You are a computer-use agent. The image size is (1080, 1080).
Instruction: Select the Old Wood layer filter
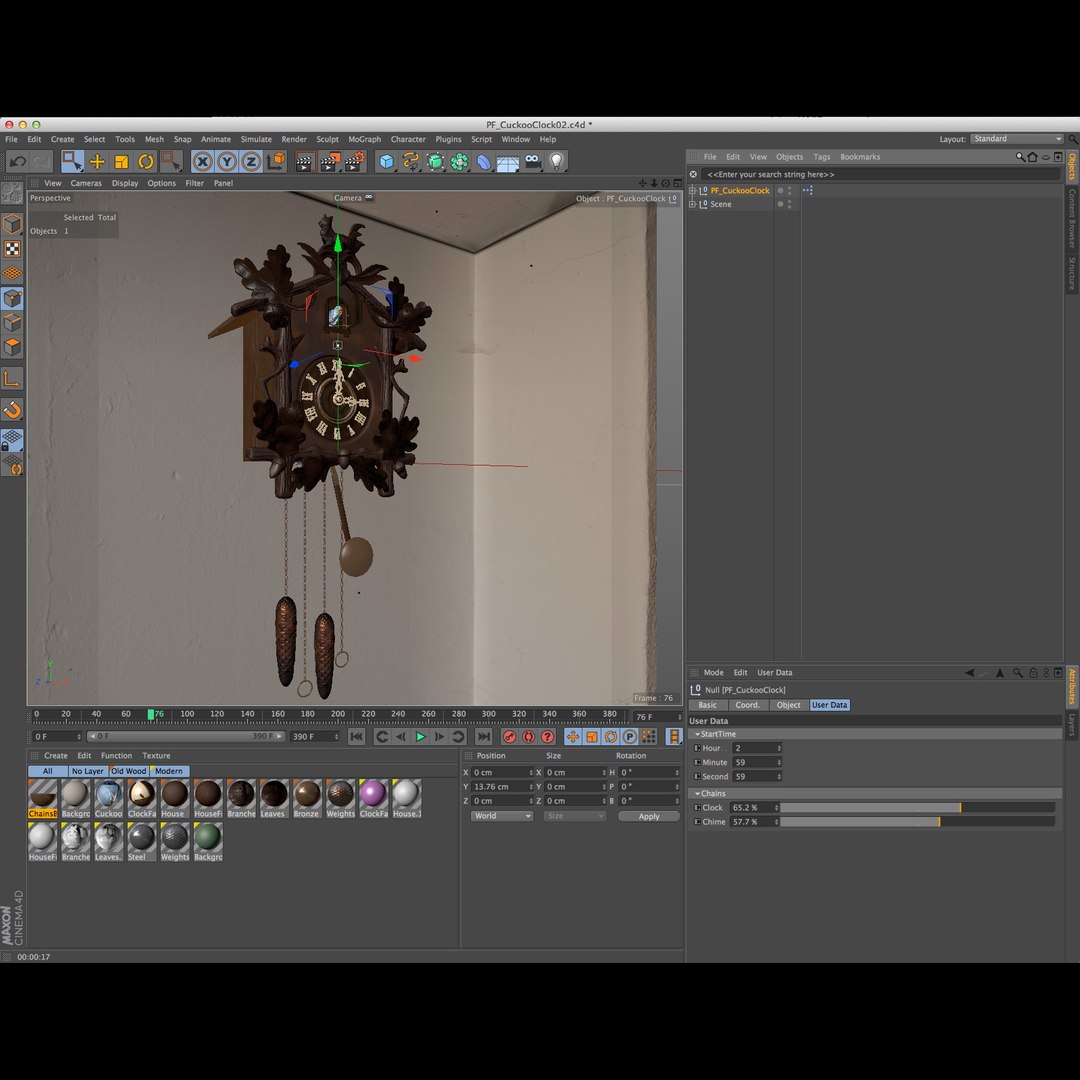[129, 771]
